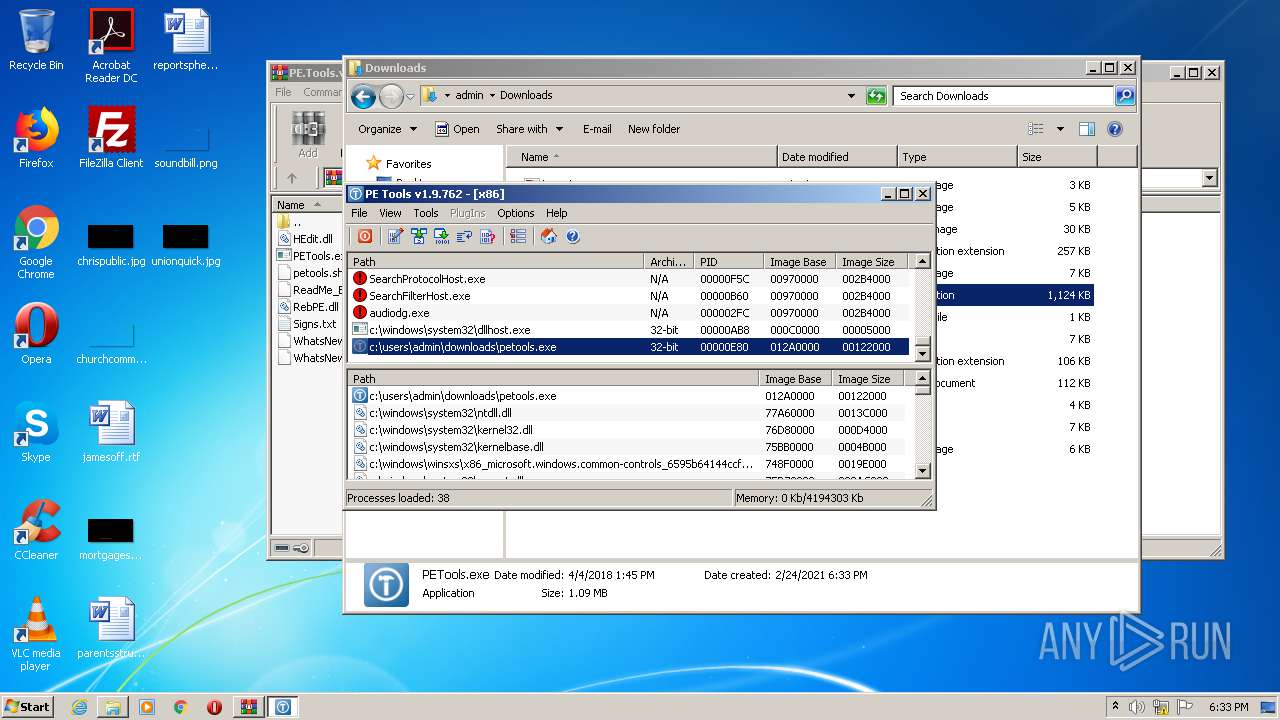The image size is (1280, 720).
Task: Show hidden tray icons arrow
Action: click(x=1114, y=707)
